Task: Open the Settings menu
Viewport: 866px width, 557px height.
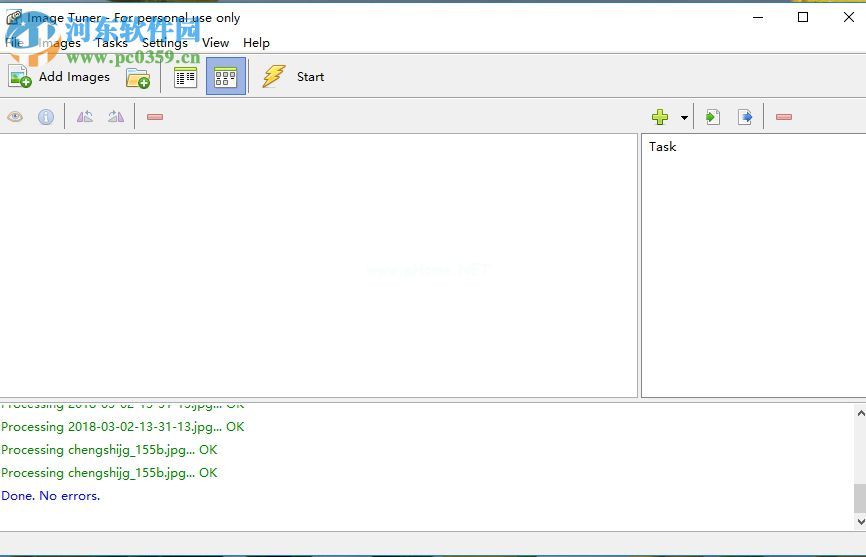Action: pyautogui.click(x=164, y=43)
